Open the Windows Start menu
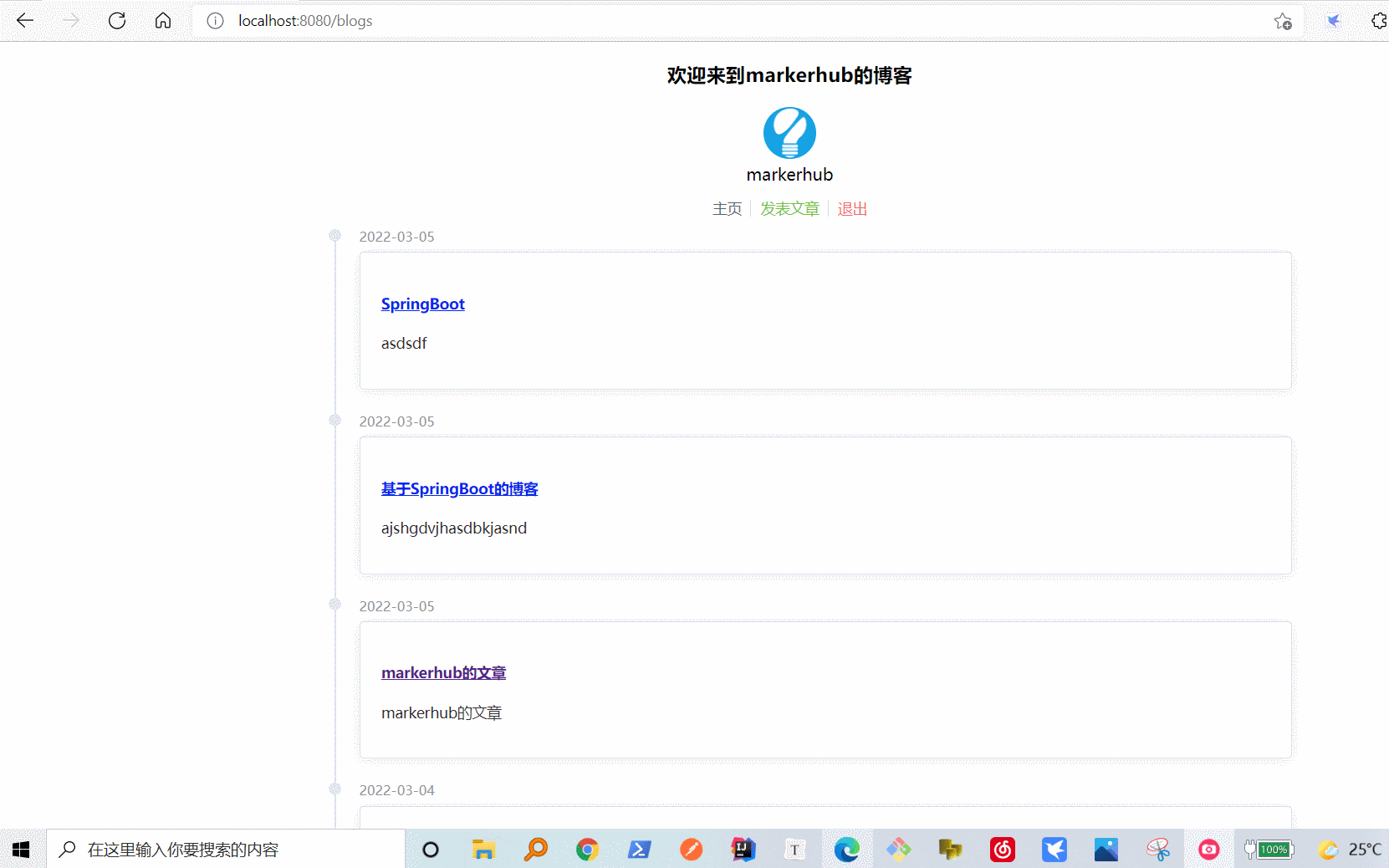The image size is (1389, 868). (x=22, y=850)
